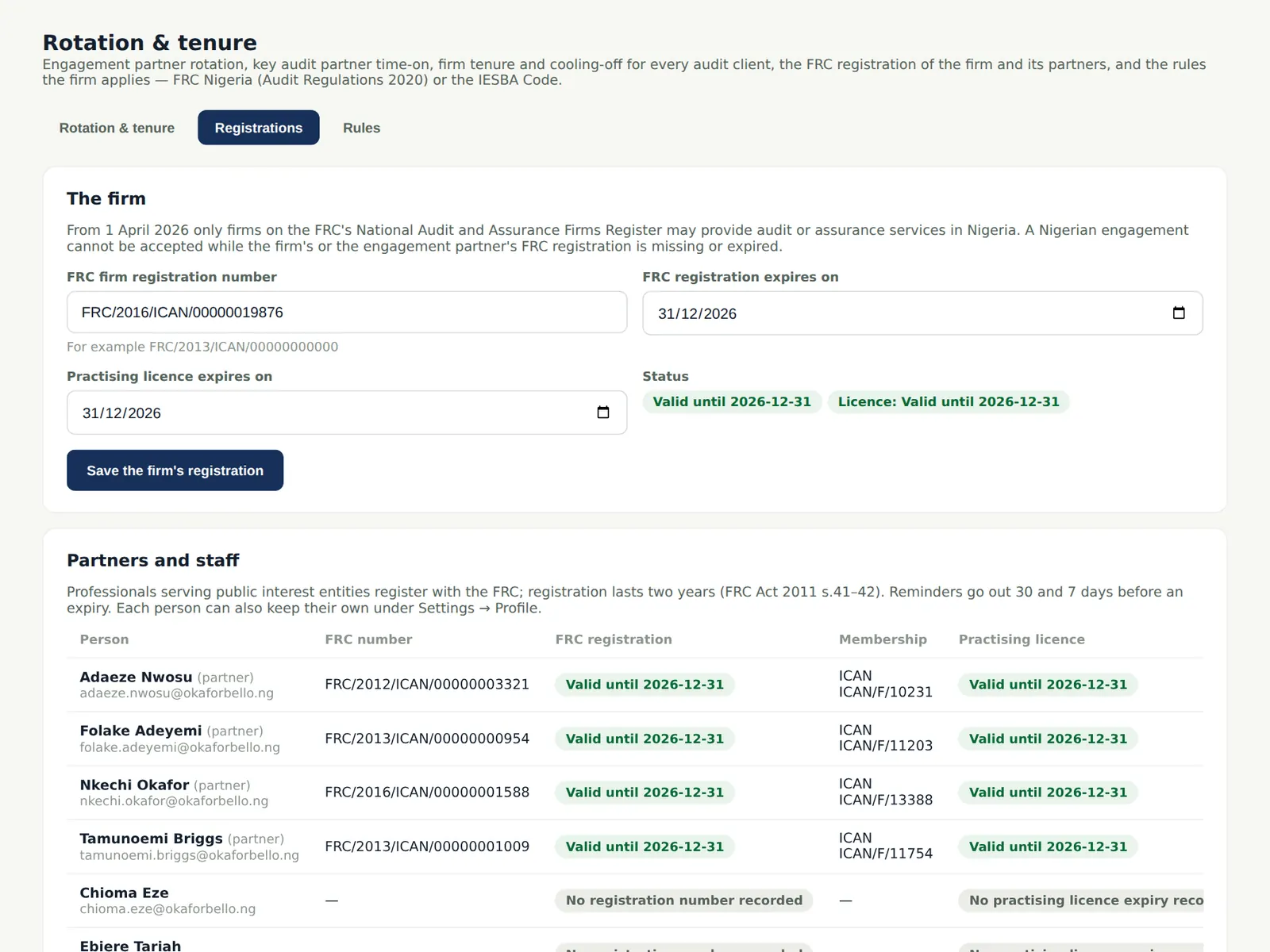Viewport: 1270px width, 952px height.
Task: Click Tamunoemi Briggs' FRC registration valid badge
Action: [x=645, y=846]
